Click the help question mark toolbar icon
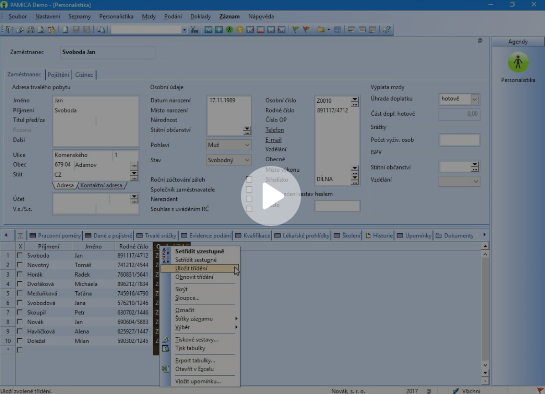Image resolution: width=545 pixels, height=394 pixels. (x=387, y=30)
